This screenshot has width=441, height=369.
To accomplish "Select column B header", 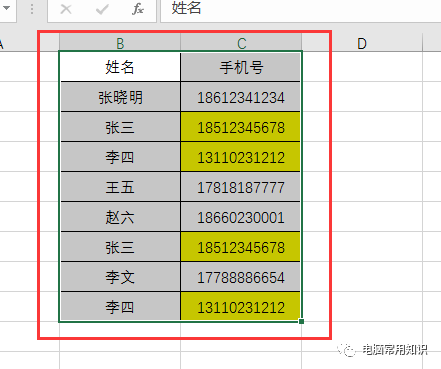I will click(x=120, y=43).
